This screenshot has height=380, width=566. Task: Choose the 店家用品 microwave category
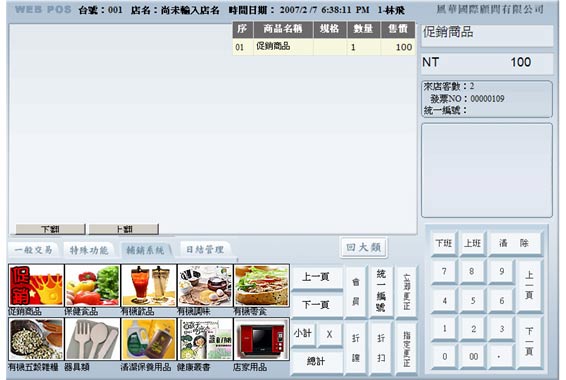262,339
